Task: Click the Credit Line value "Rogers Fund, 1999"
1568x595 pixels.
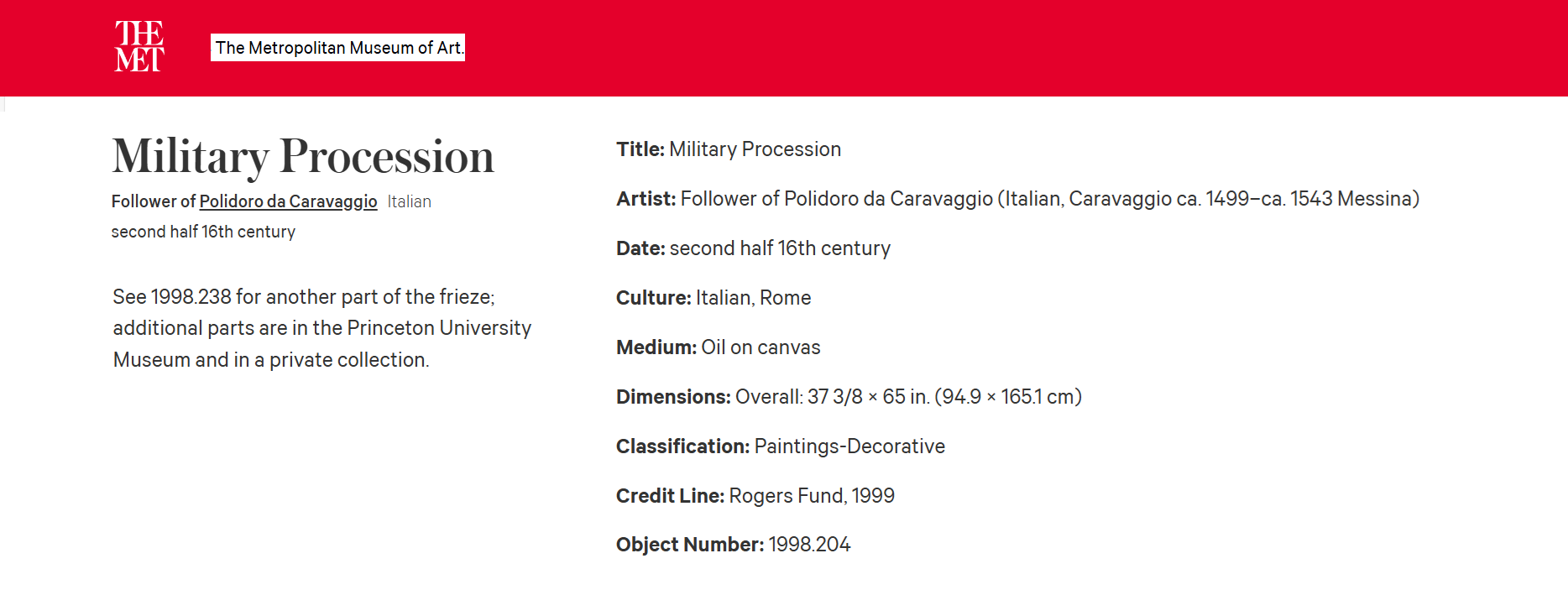Action: 812,496
